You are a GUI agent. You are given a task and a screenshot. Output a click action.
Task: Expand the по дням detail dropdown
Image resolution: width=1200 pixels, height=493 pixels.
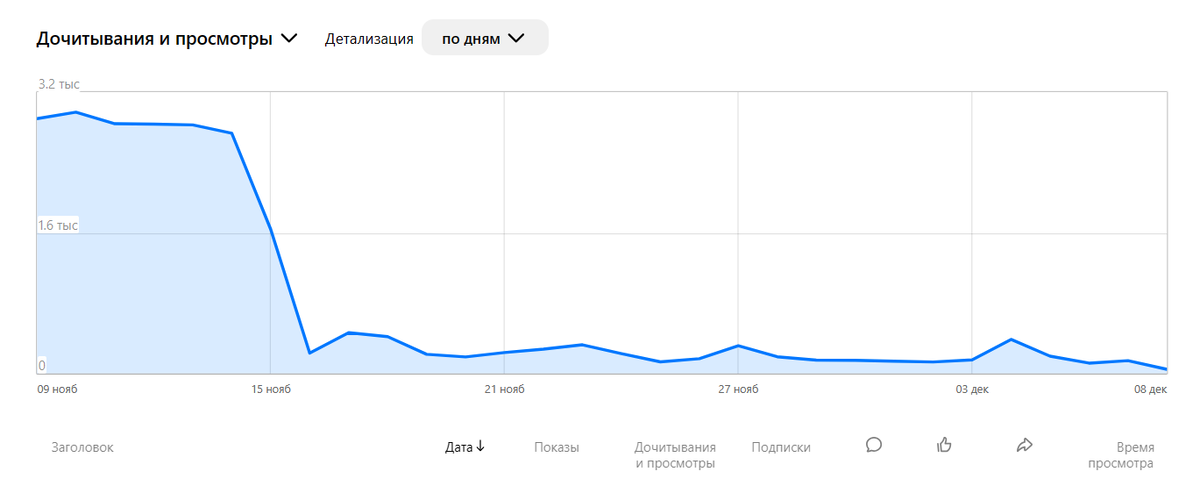(x=484, y=39)
